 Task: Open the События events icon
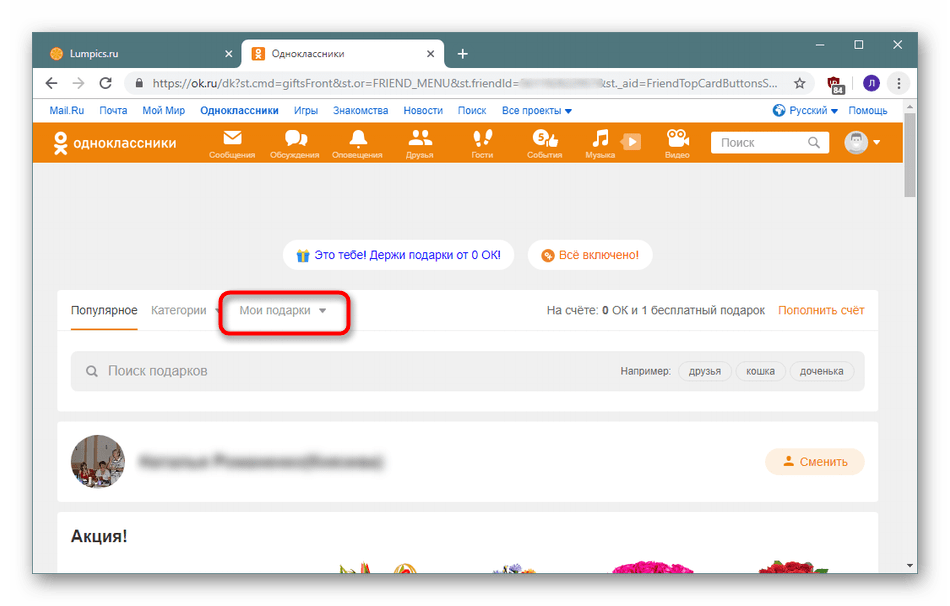[x=545, y=143]
